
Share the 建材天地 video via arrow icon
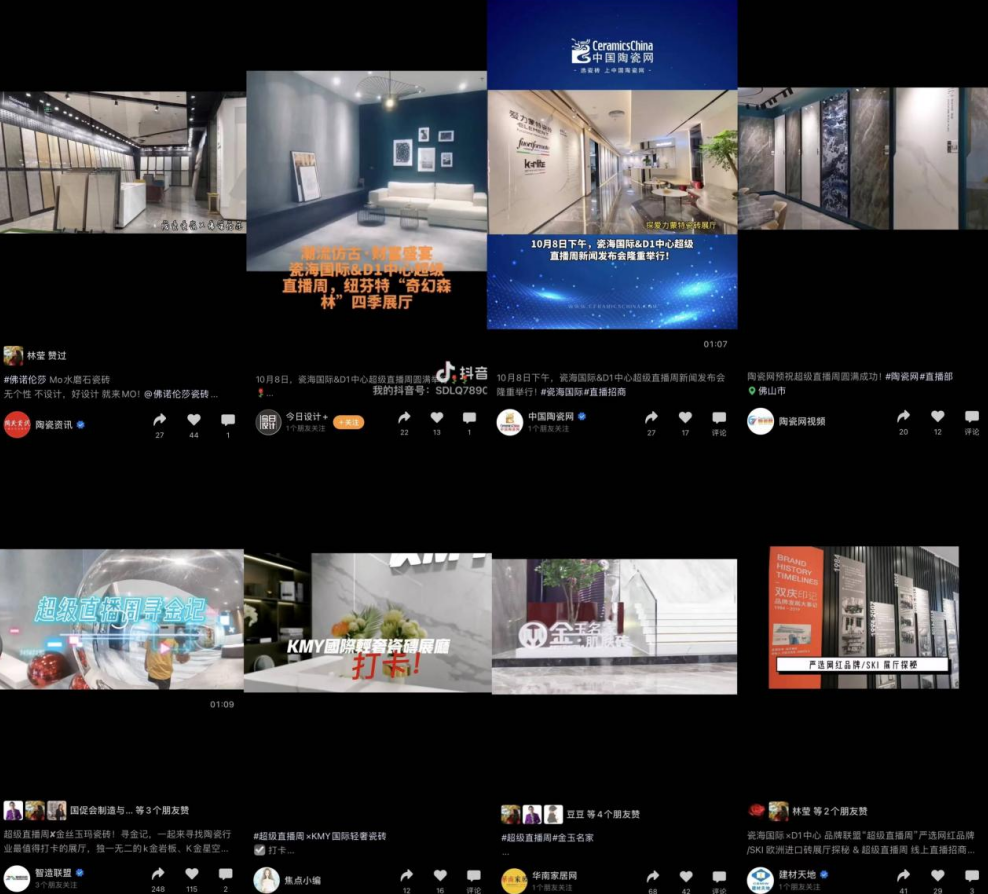[x=903, y=875]
